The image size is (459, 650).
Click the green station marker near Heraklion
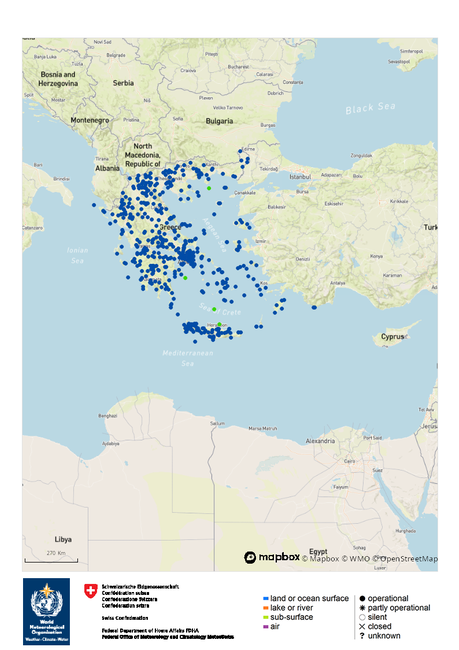point(219,324)
